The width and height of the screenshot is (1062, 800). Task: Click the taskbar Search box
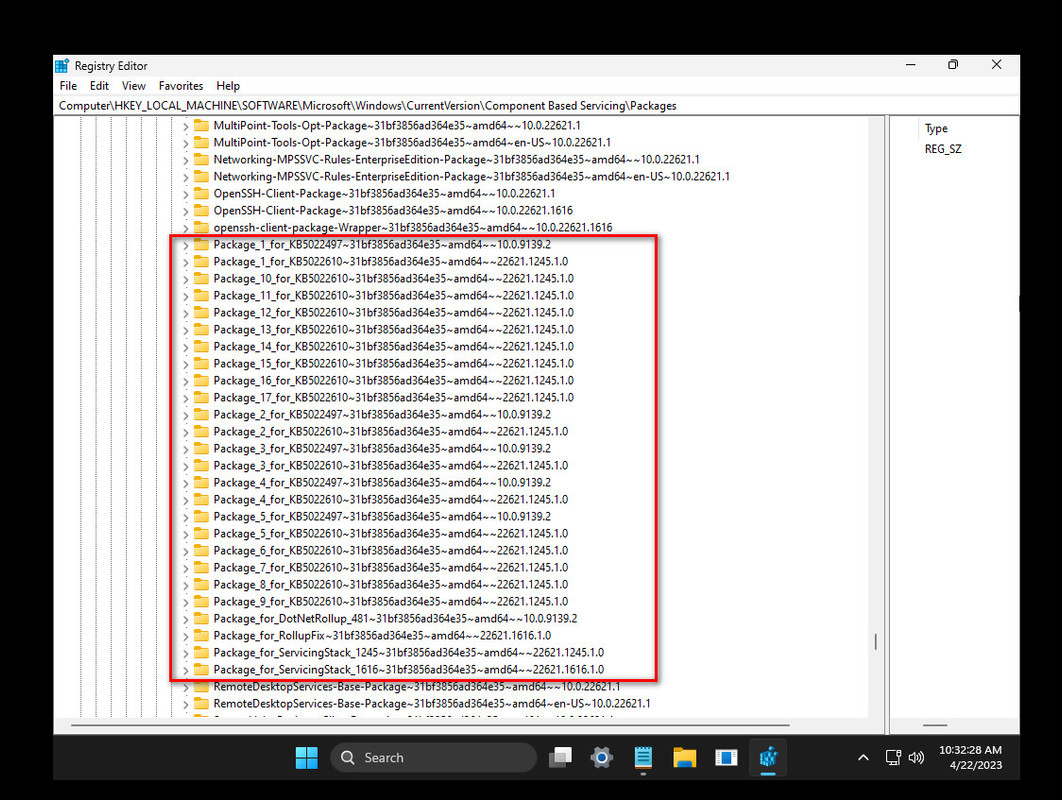tap(433, 757)
